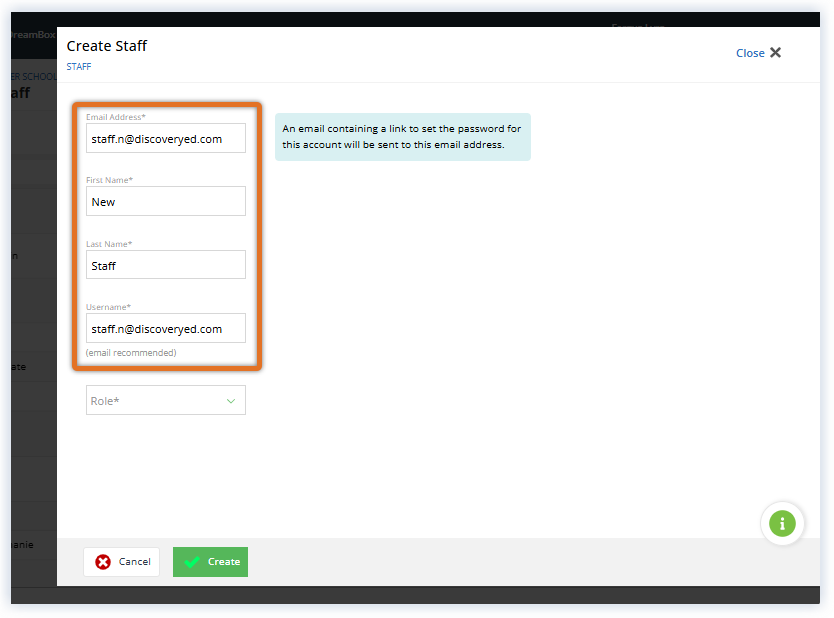
Task: Open the Role dropdown
Action: [166, 400]
